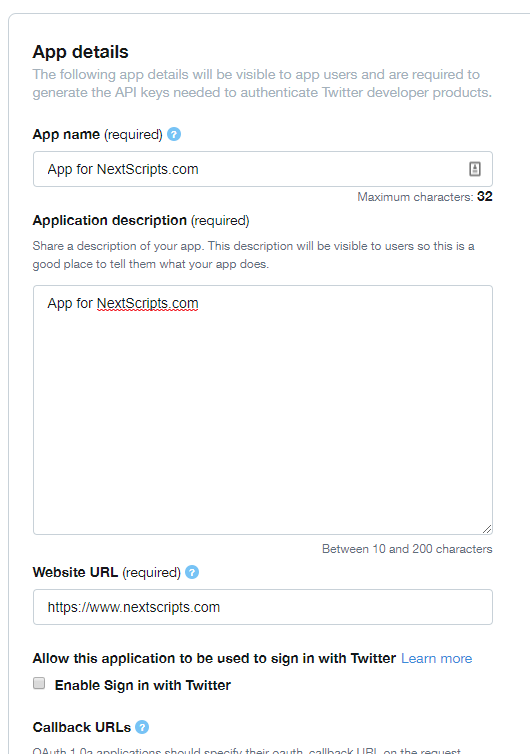
Task: Click the 'Between 10 and 200 characters' hint
Action: coord(407,549)
